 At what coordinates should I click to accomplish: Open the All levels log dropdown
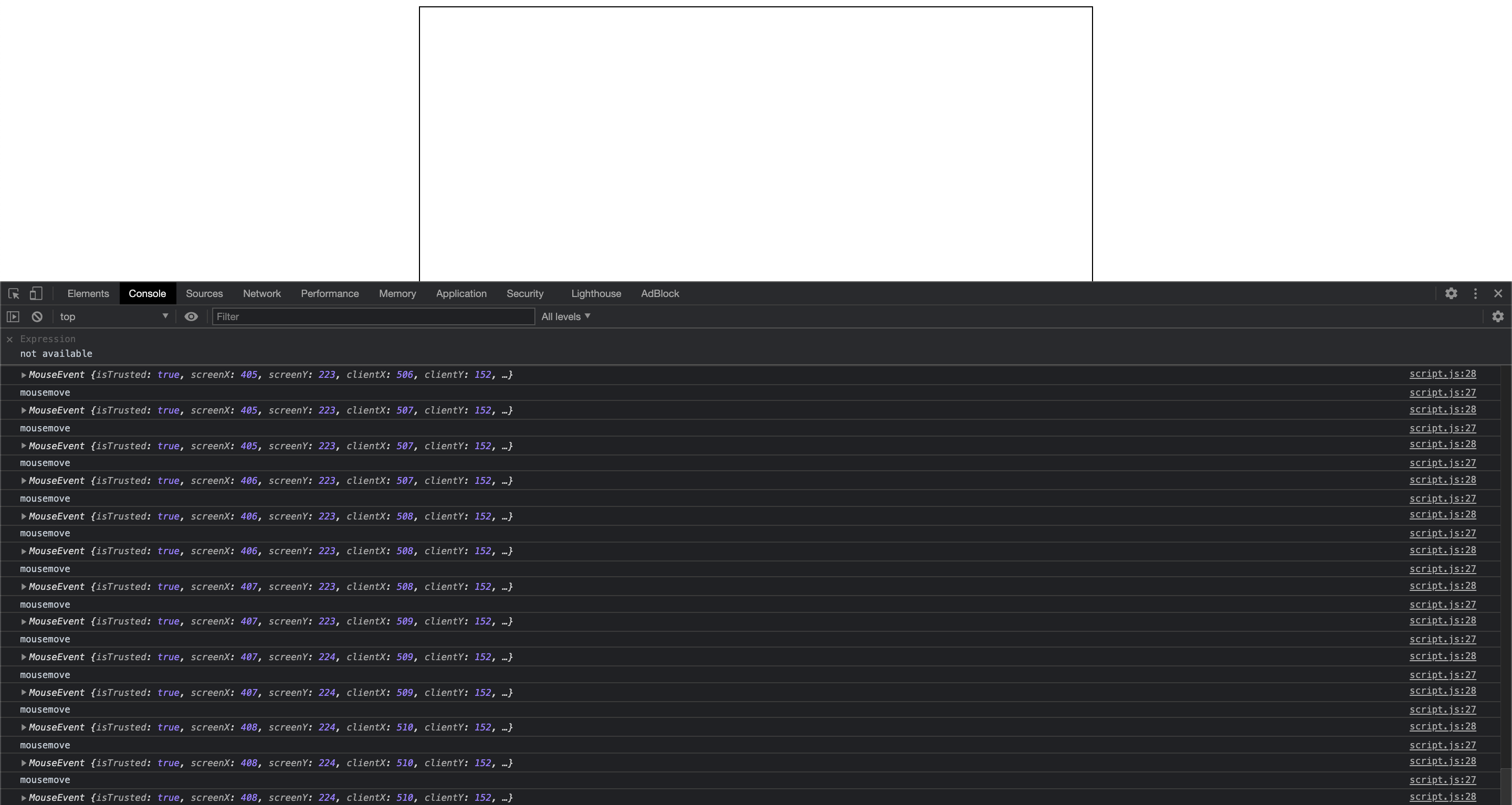tap(565, 317)
